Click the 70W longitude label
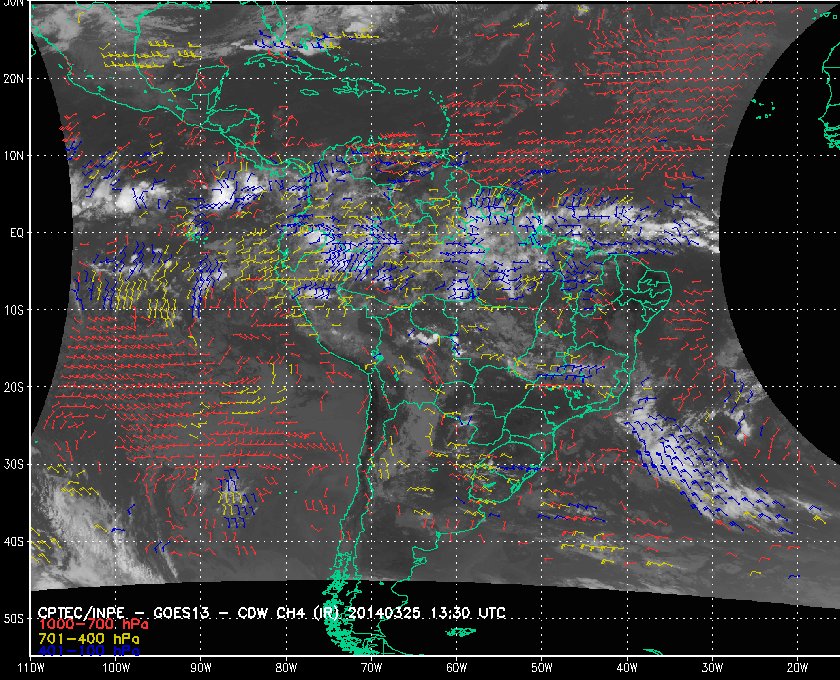This screenshot has height=680, width=840. coord(371,668)
